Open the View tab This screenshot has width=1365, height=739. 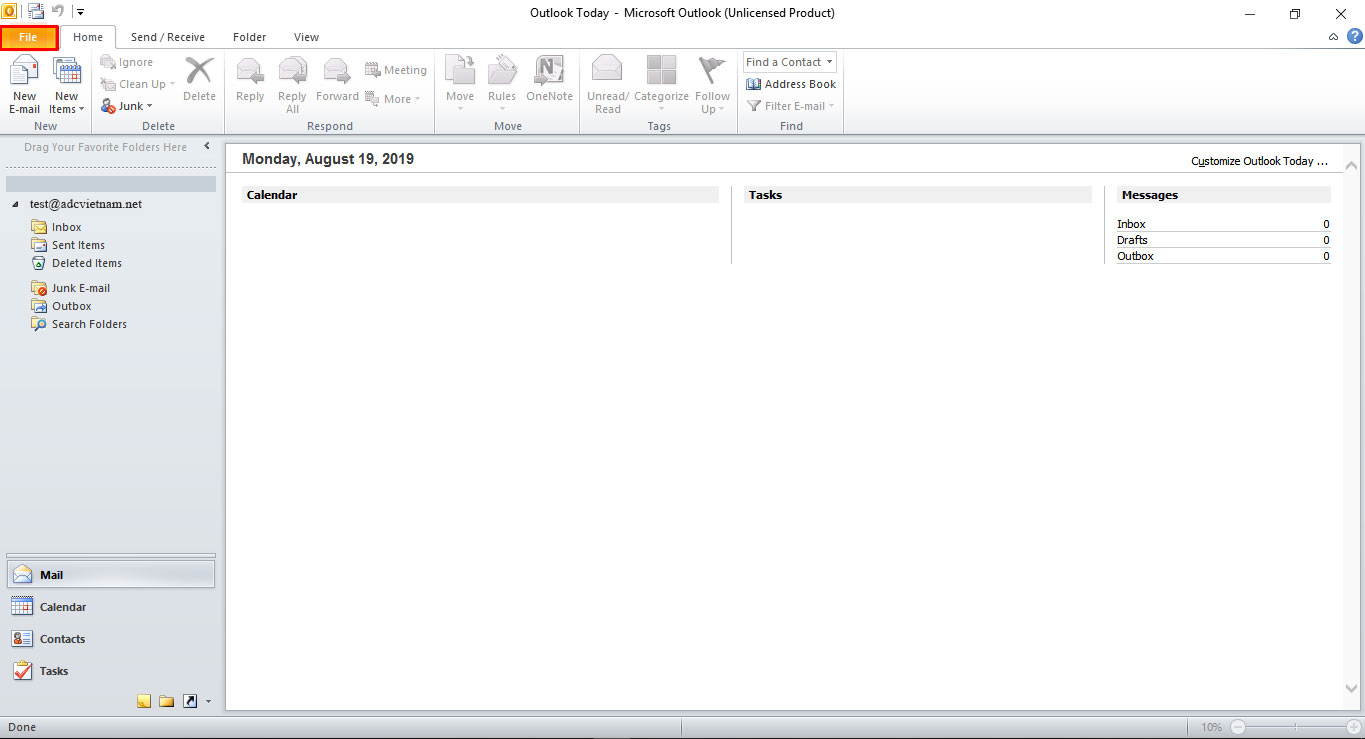(307, 37)
